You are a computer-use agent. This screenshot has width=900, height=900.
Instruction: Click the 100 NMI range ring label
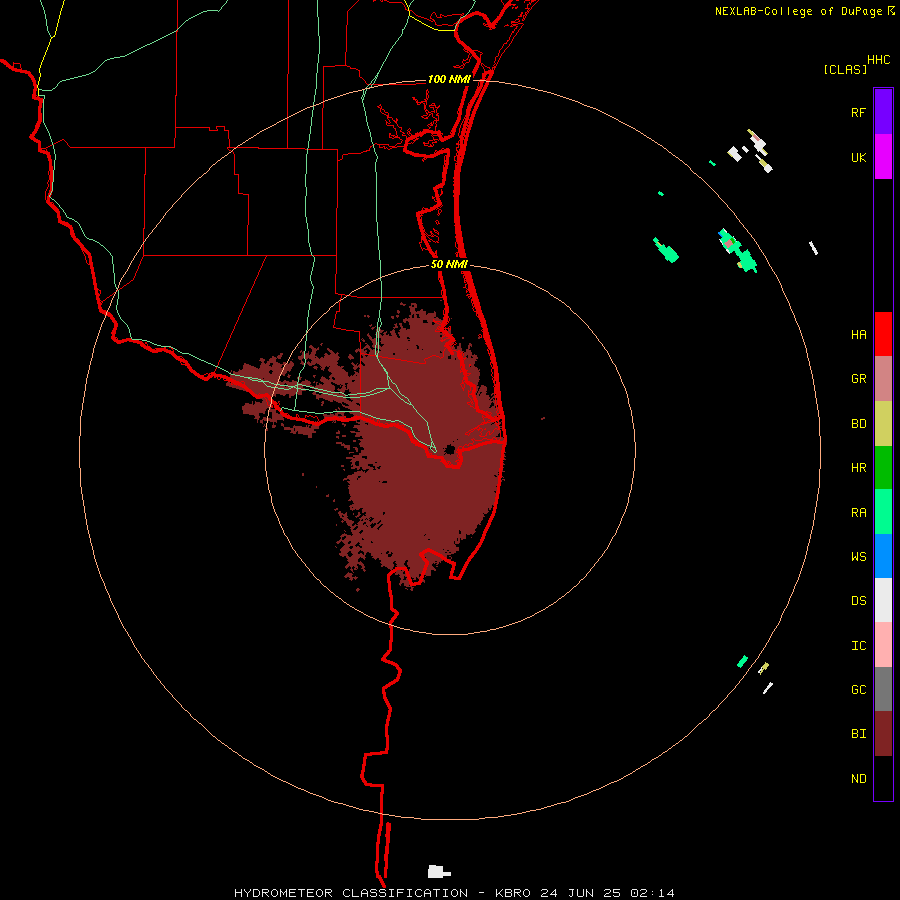point(448,79)
